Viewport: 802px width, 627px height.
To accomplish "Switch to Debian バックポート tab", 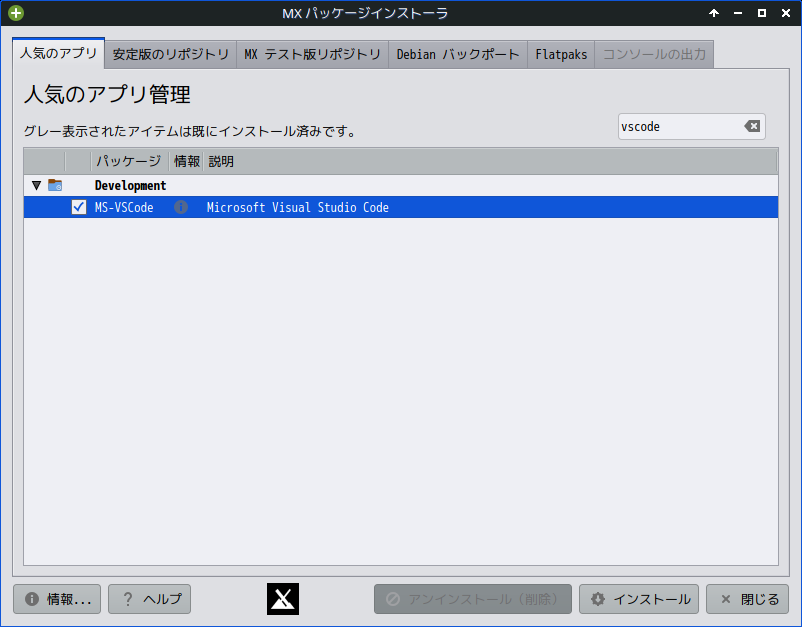I will tap(458, 54).
